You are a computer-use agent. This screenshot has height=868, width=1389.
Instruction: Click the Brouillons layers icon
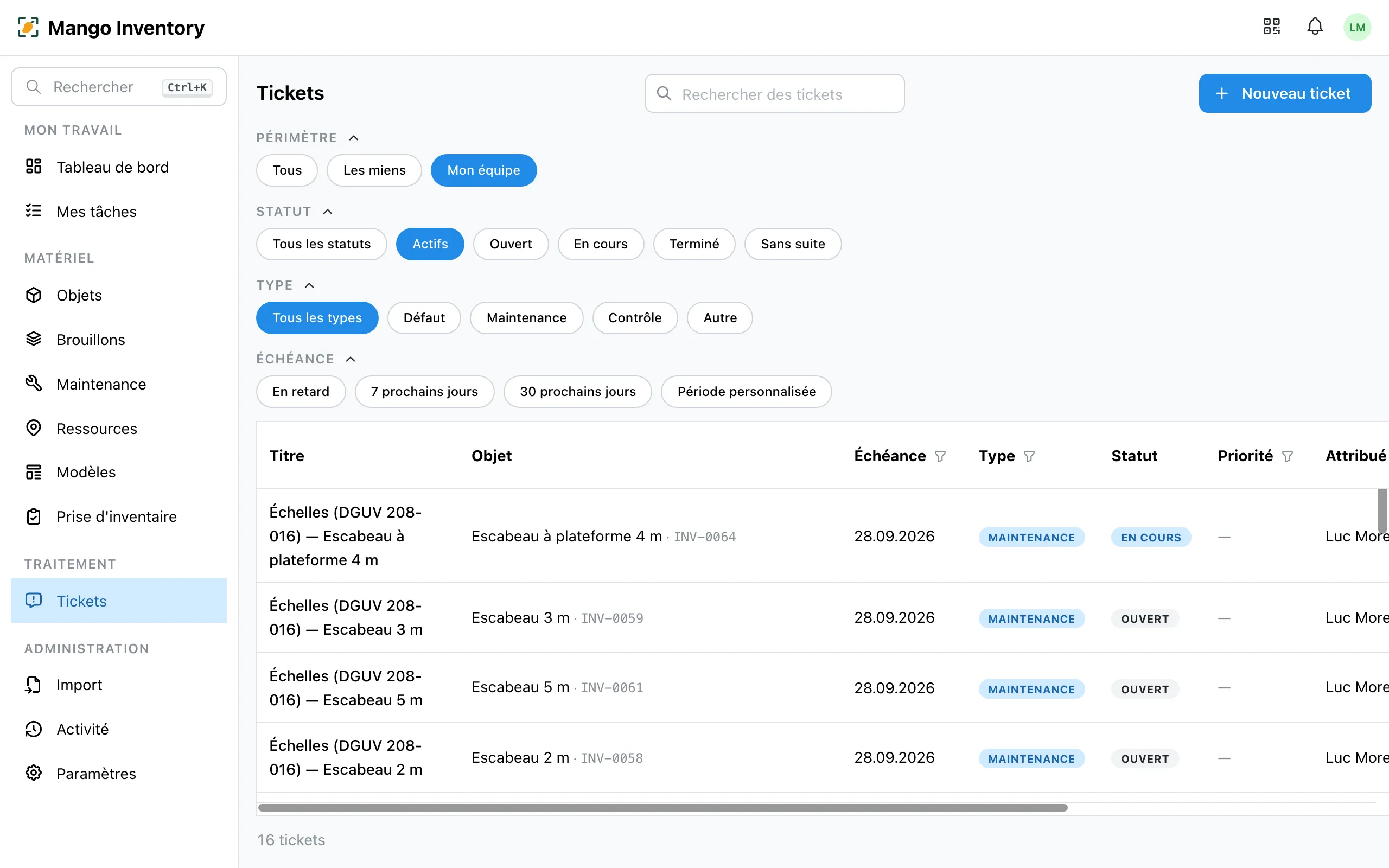pyautogui.click(x=34, y=339)
